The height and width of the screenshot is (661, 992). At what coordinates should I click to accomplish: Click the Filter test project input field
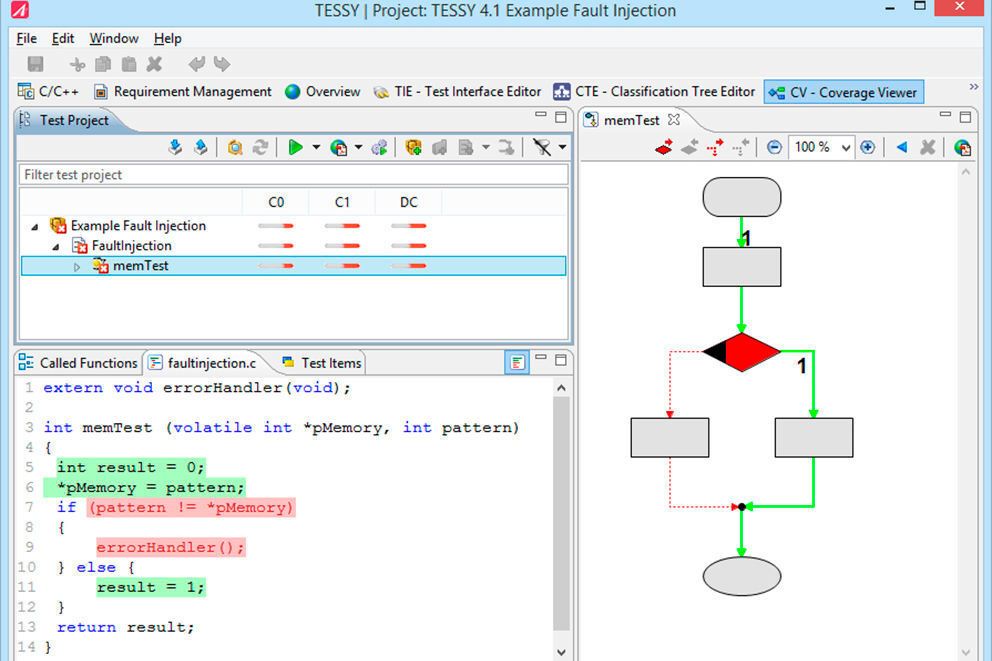click(x=293, y=175)
